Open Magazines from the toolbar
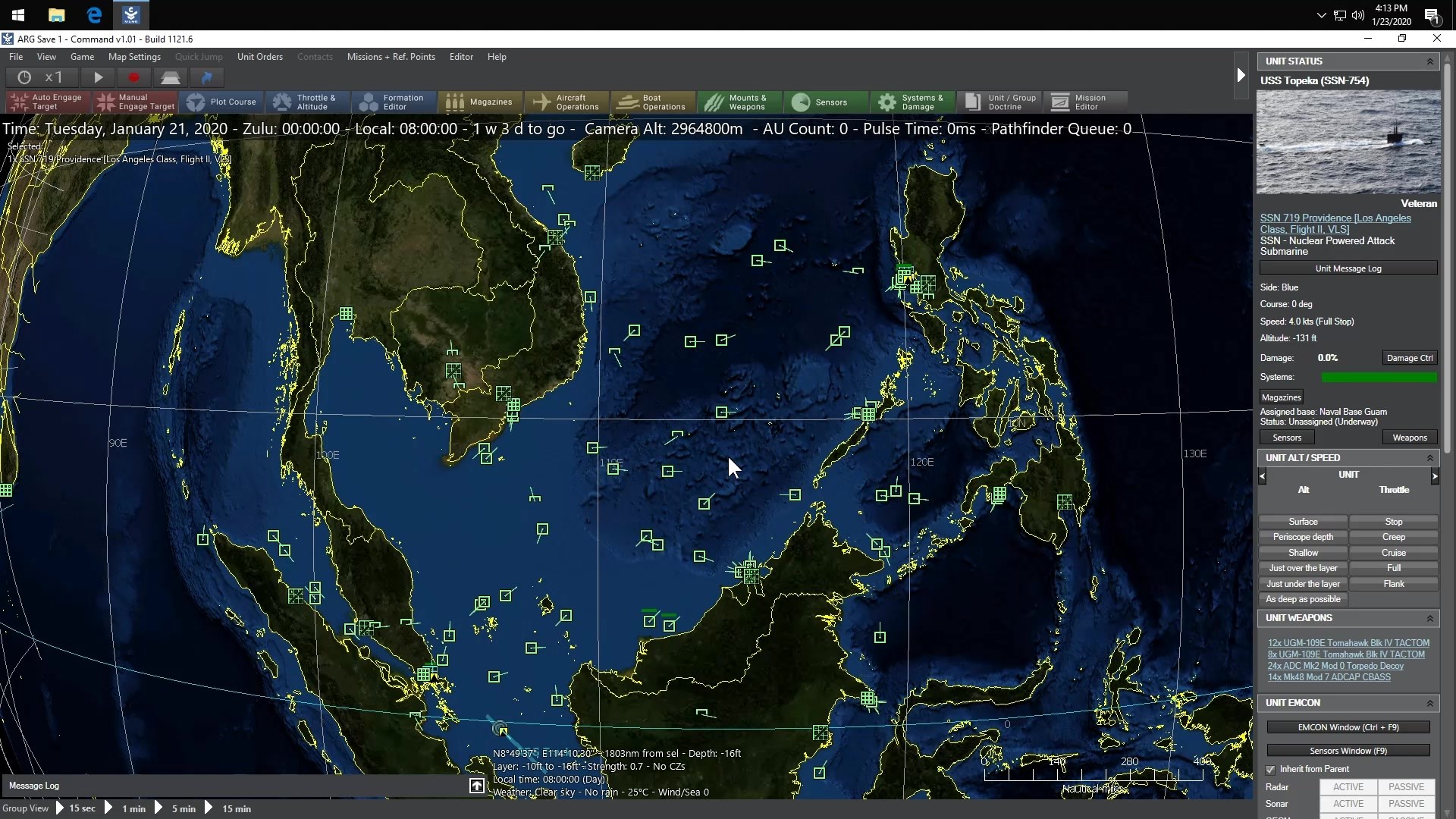The image size is (1456, 819). (480, 102)
